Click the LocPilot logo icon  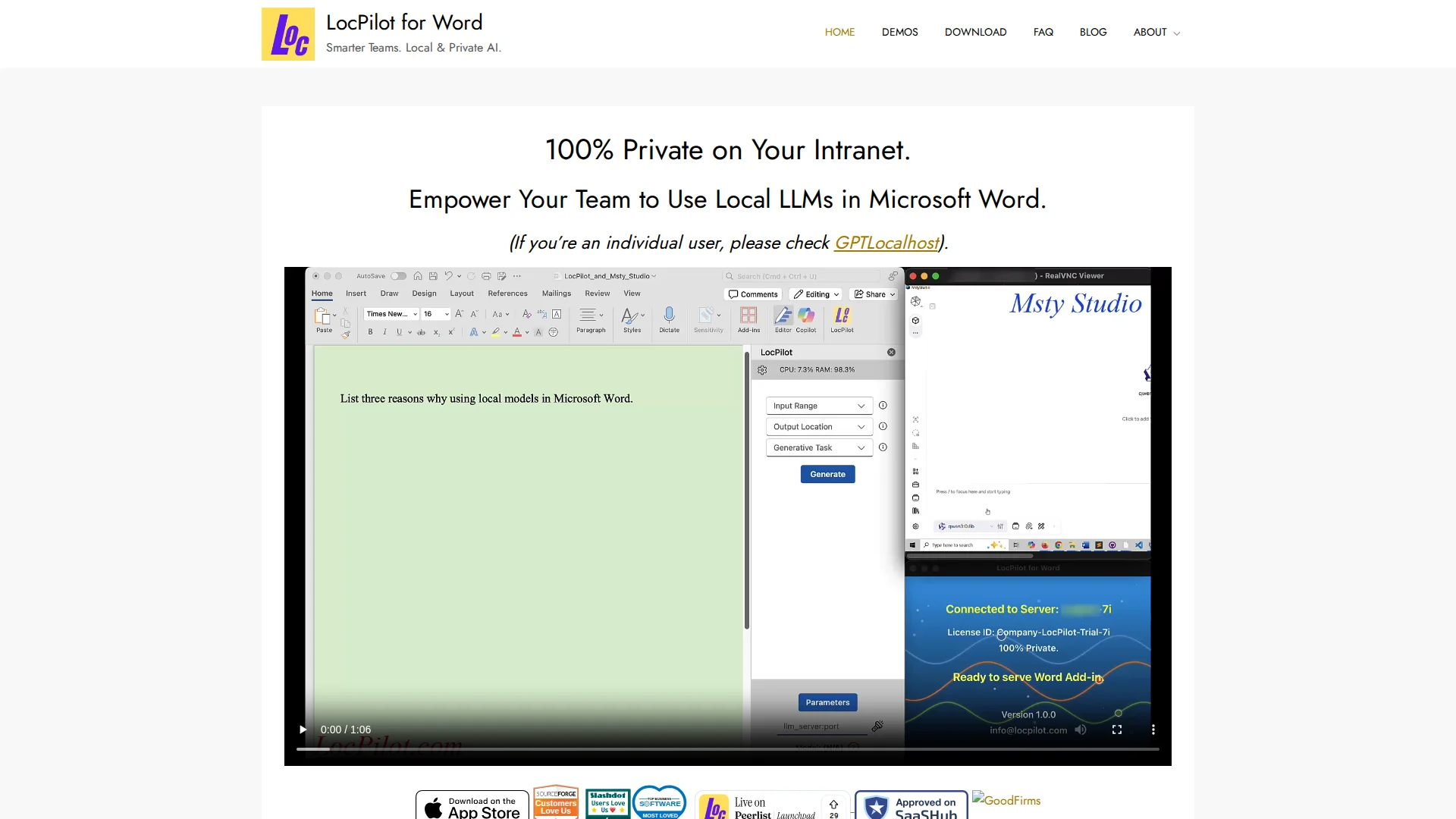pos(287,34)
